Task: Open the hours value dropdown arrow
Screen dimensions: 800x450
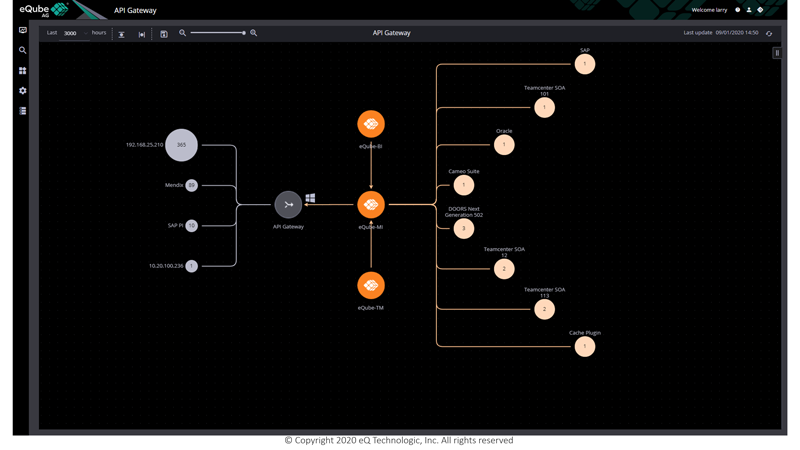Action: 86,33
